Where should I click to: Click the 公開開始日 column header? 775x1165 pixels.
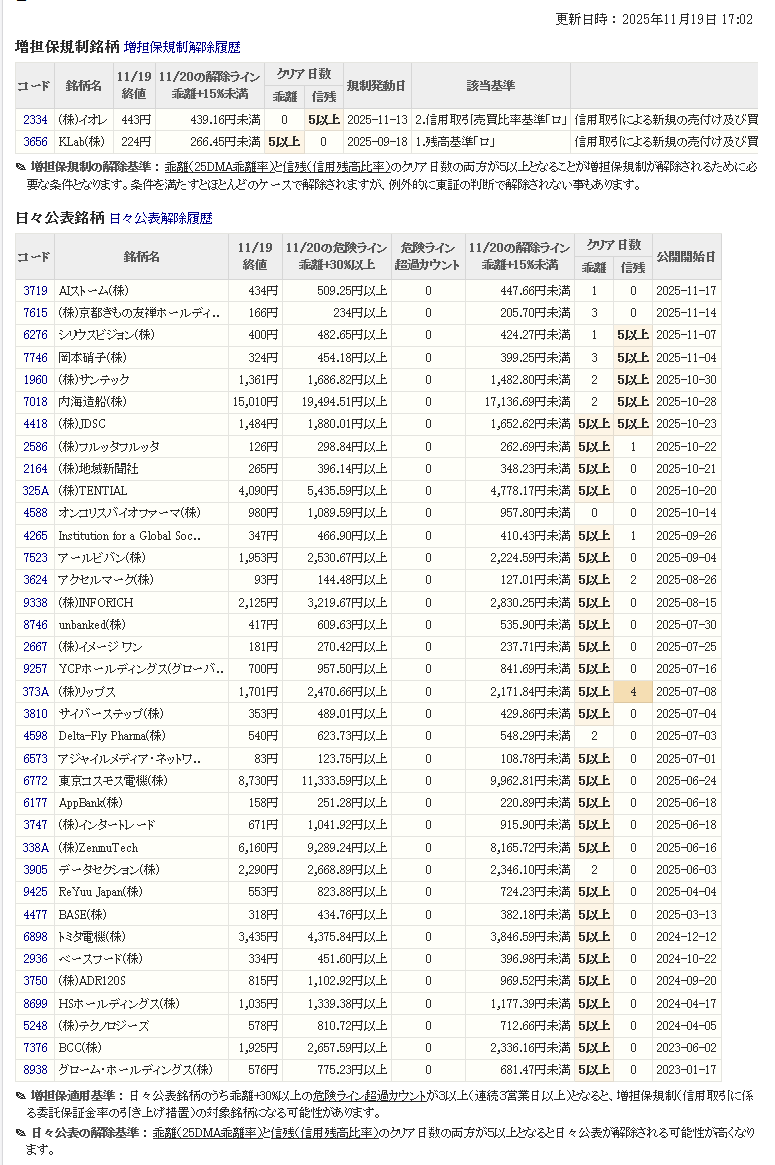686,257
